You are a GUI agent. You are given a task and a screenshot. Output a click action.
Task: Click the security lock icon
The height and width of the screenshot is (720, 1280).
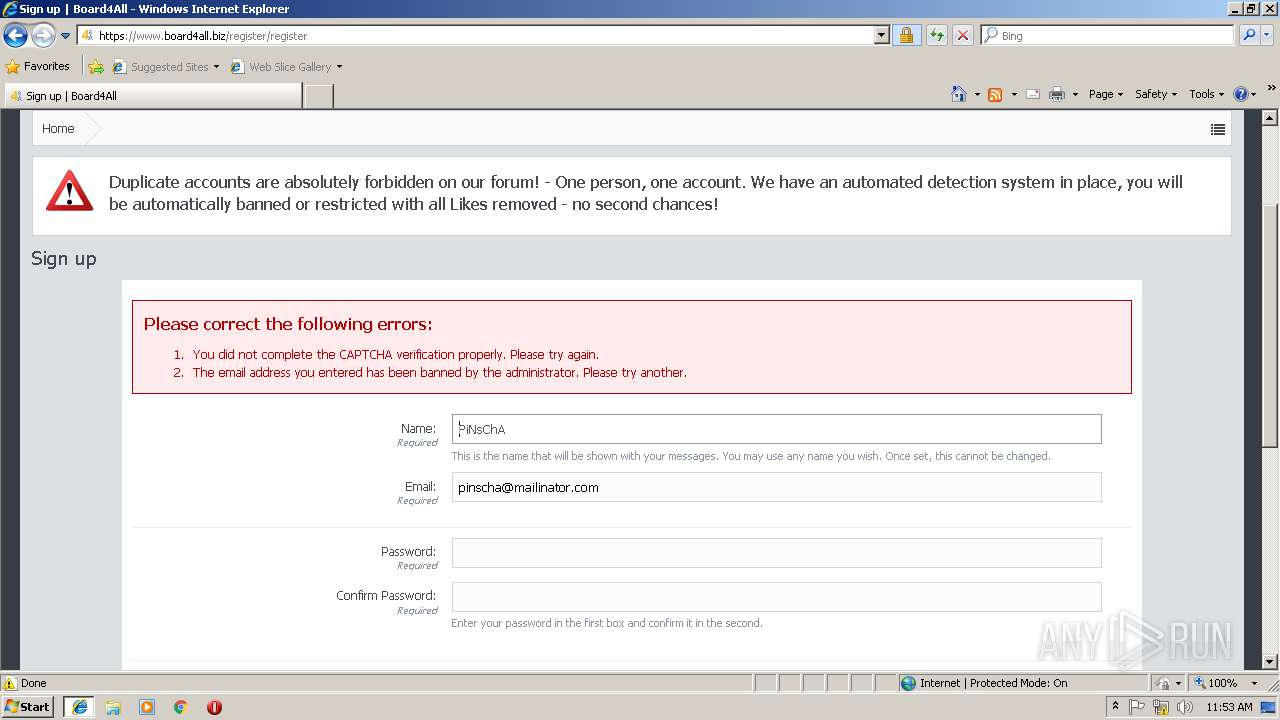[906, 36]
